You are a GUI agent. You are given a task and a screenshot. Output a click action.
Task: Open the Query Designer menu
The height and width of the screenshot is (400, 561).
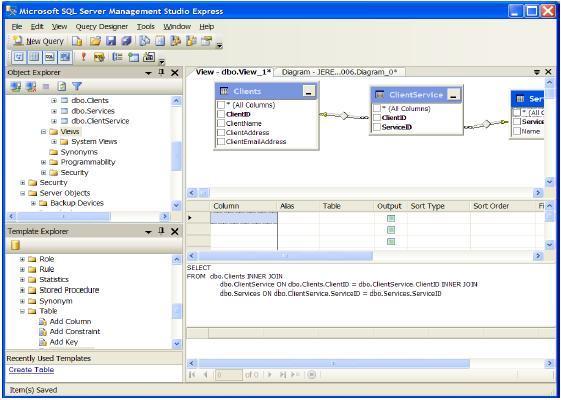[x=102, y=26]
